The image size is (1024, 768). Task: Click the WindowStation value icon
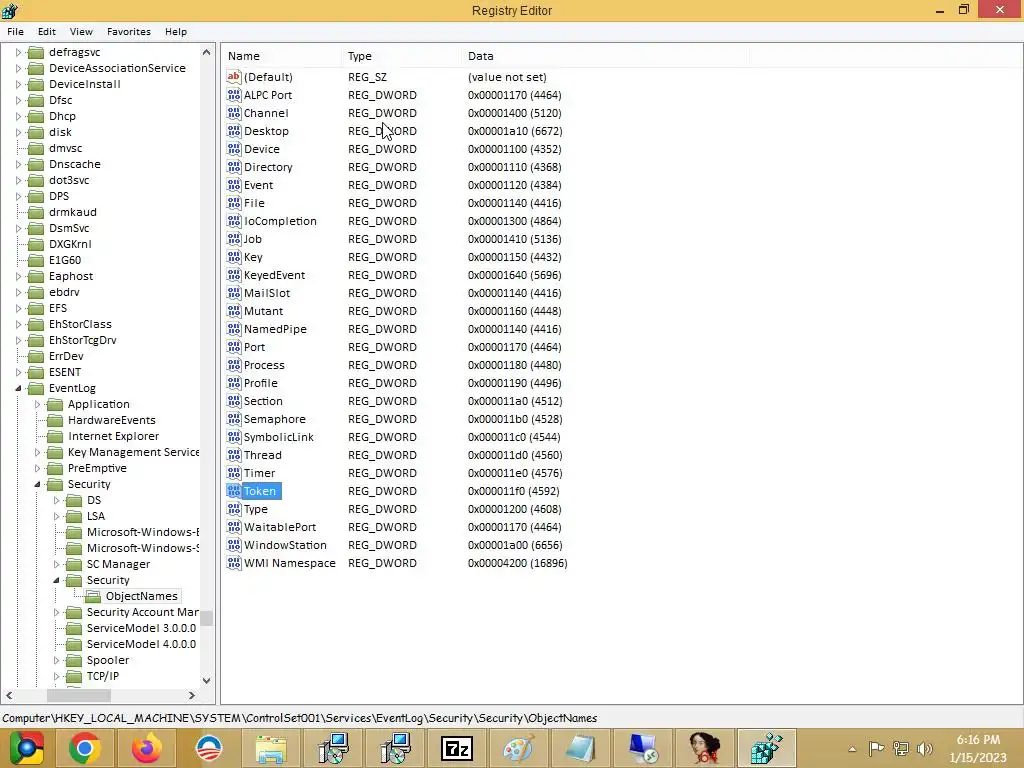(234, 545)
